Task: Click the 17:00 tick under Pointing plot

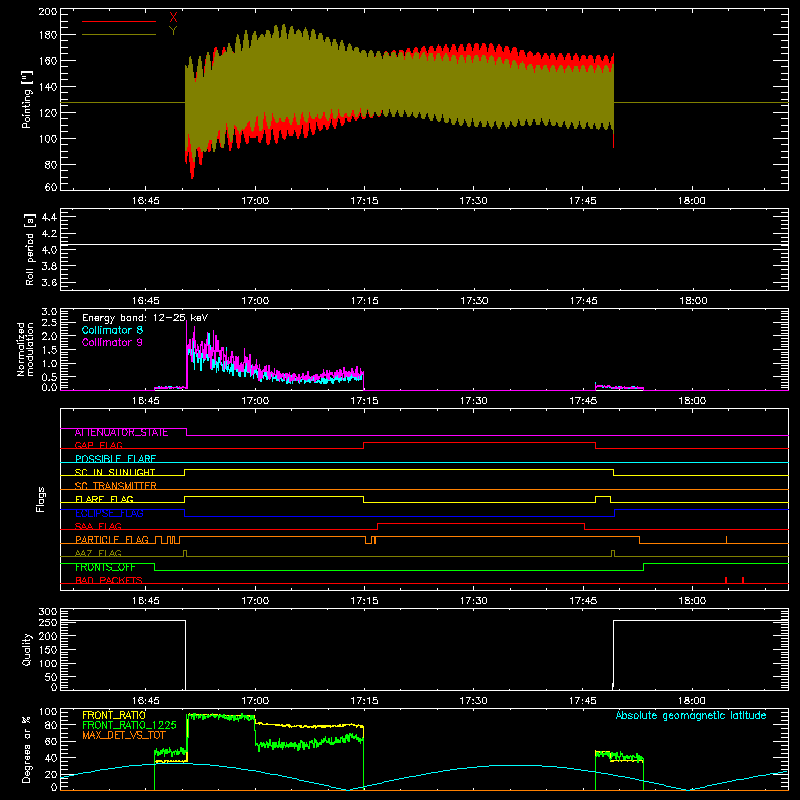Action: pos(255,201)
